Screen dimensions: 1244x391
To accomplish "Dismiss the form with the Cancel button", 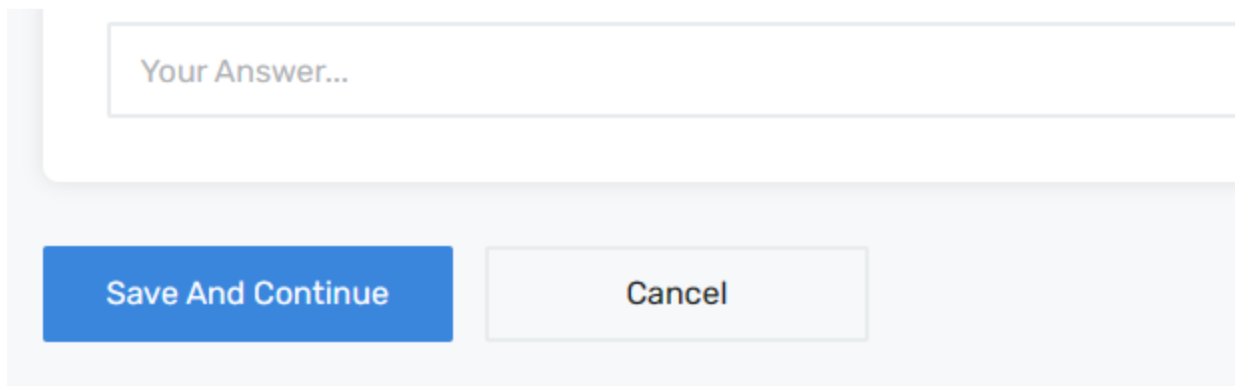I will pyautogui.click(x=677, y=294).
